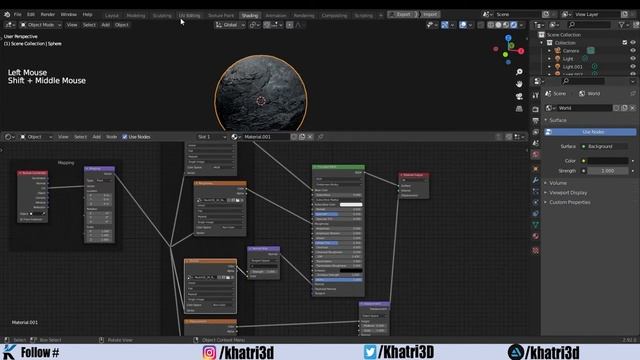Open the Slot 1 material slot dropdown

(x=211, y=137)
